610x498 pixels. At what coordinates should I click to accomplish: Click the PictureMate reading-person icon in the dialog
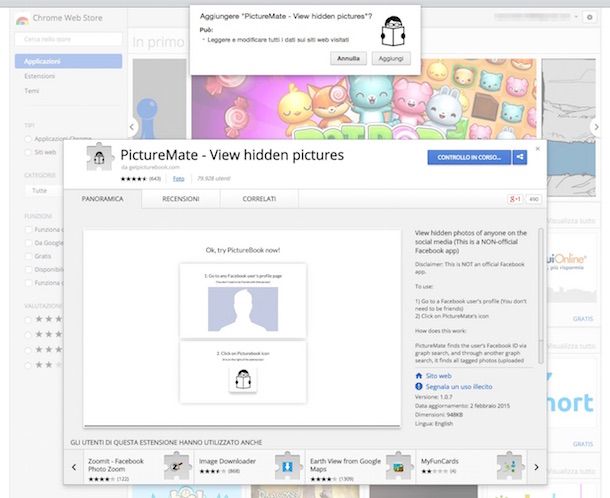(x=393, y=31)
